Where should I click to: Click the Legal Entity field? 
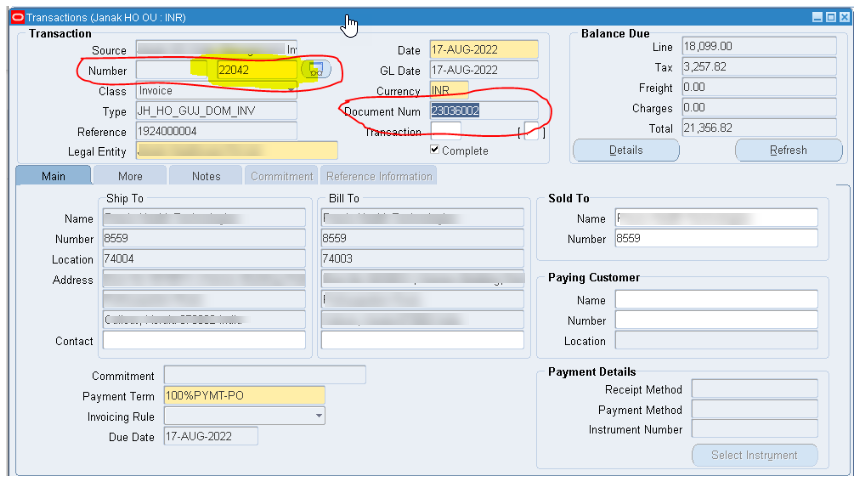tap(237, 151)
